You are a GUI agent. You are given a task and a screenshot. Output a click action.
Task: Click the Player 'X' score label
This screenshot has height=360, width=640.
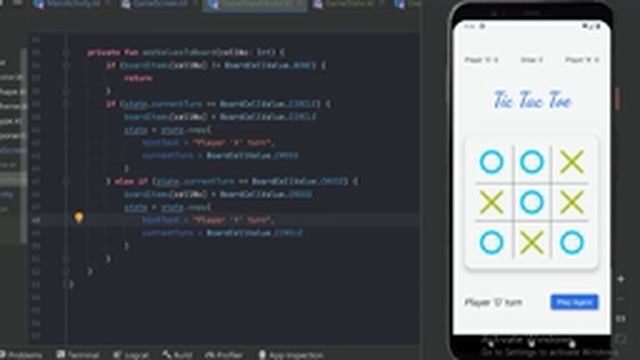[x=582, y=60]
